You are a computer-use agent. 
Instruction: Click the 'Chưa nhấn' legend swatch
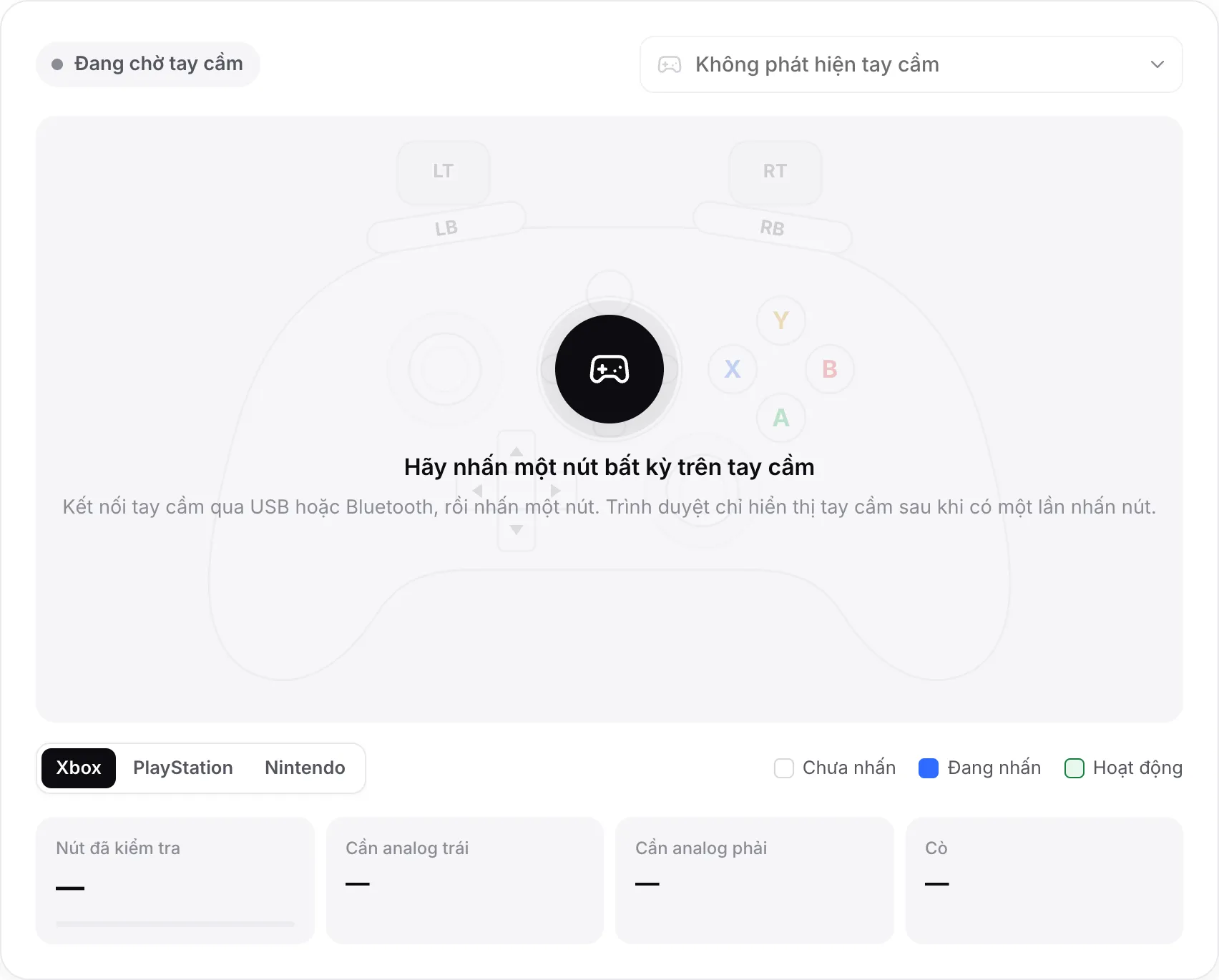(784, 768)
